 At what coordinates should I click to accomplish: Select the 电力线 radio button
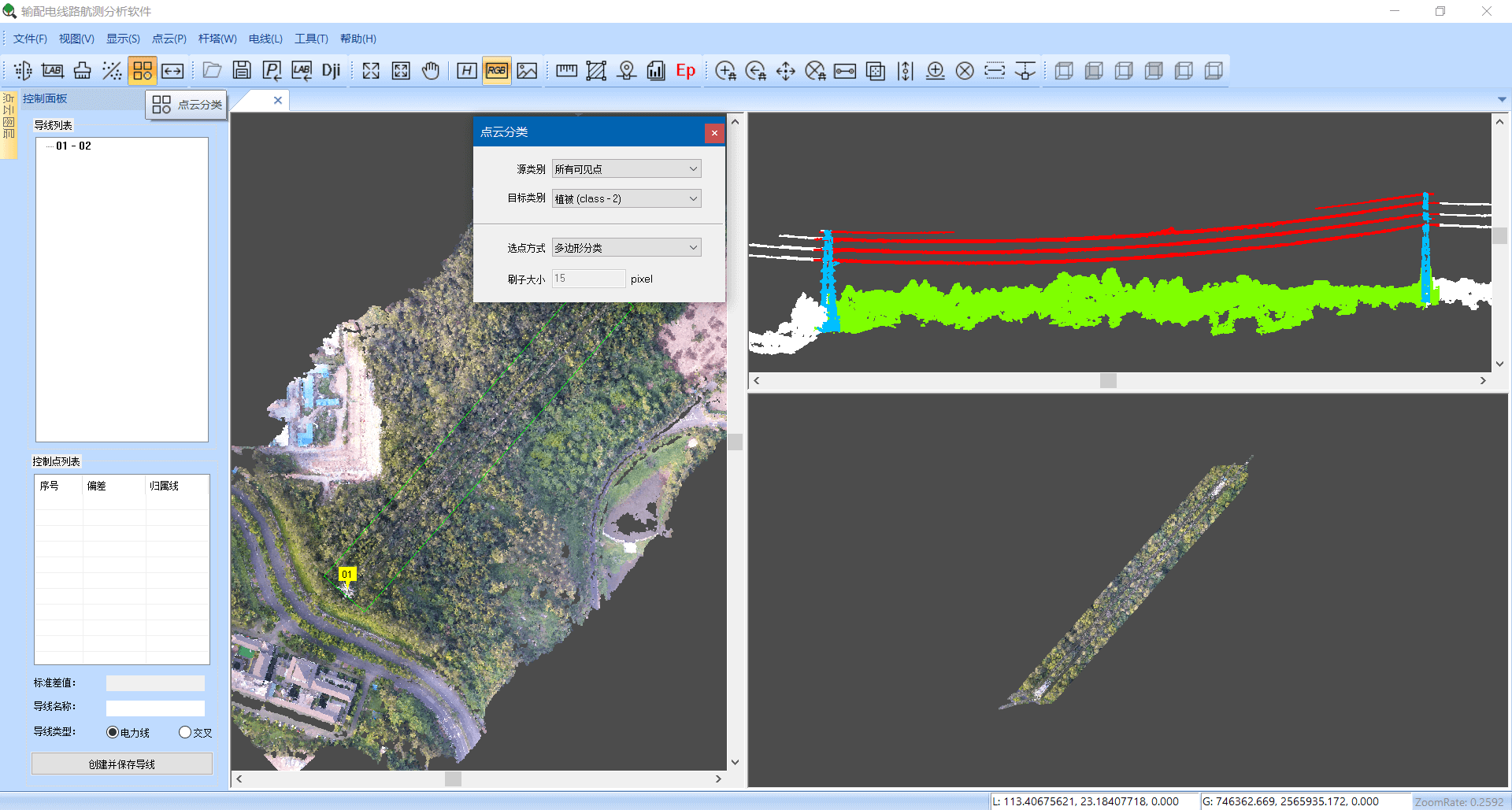[x=112, y=732]
